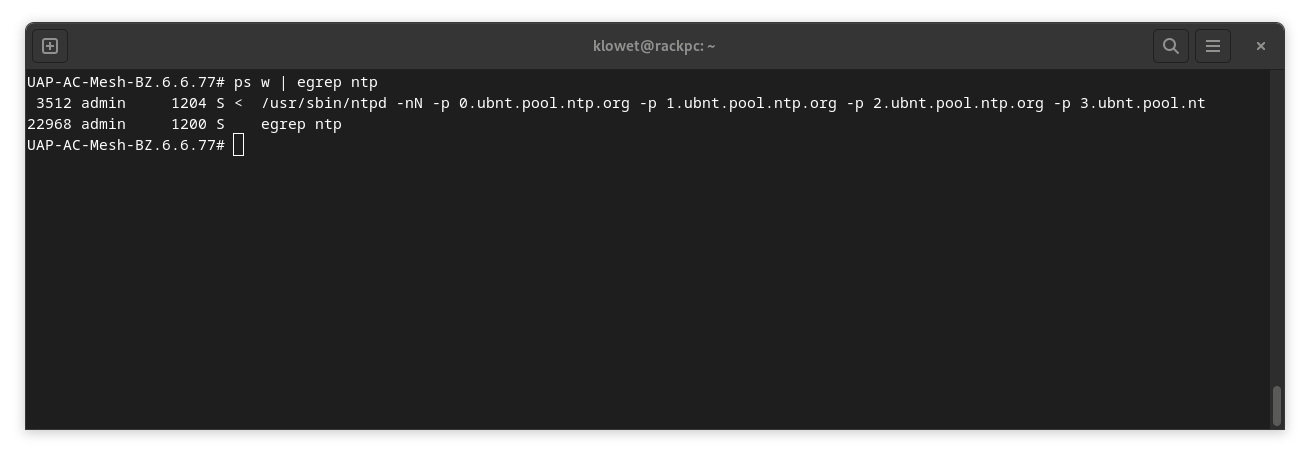Place cursor at the active prompt cursor block

coord(238,146)
